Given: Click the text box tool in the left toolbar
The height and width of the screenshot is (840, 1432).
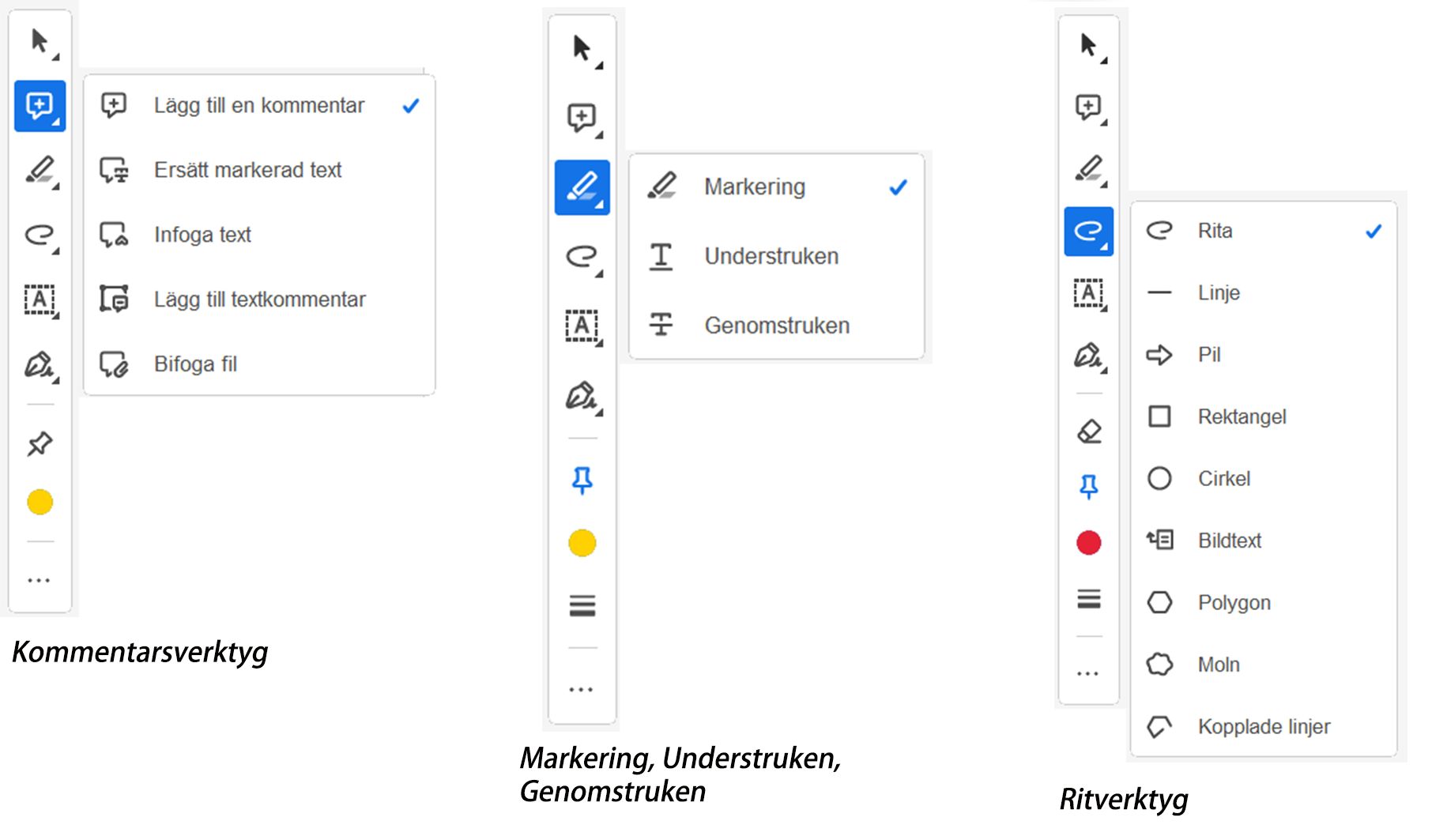Looking at the screenshot, I should [x=40, y=300].
